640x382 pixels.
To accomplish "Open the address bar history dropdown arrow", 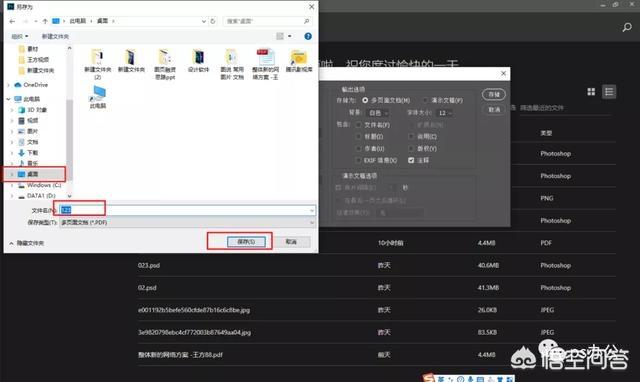I will pos(204,21).
